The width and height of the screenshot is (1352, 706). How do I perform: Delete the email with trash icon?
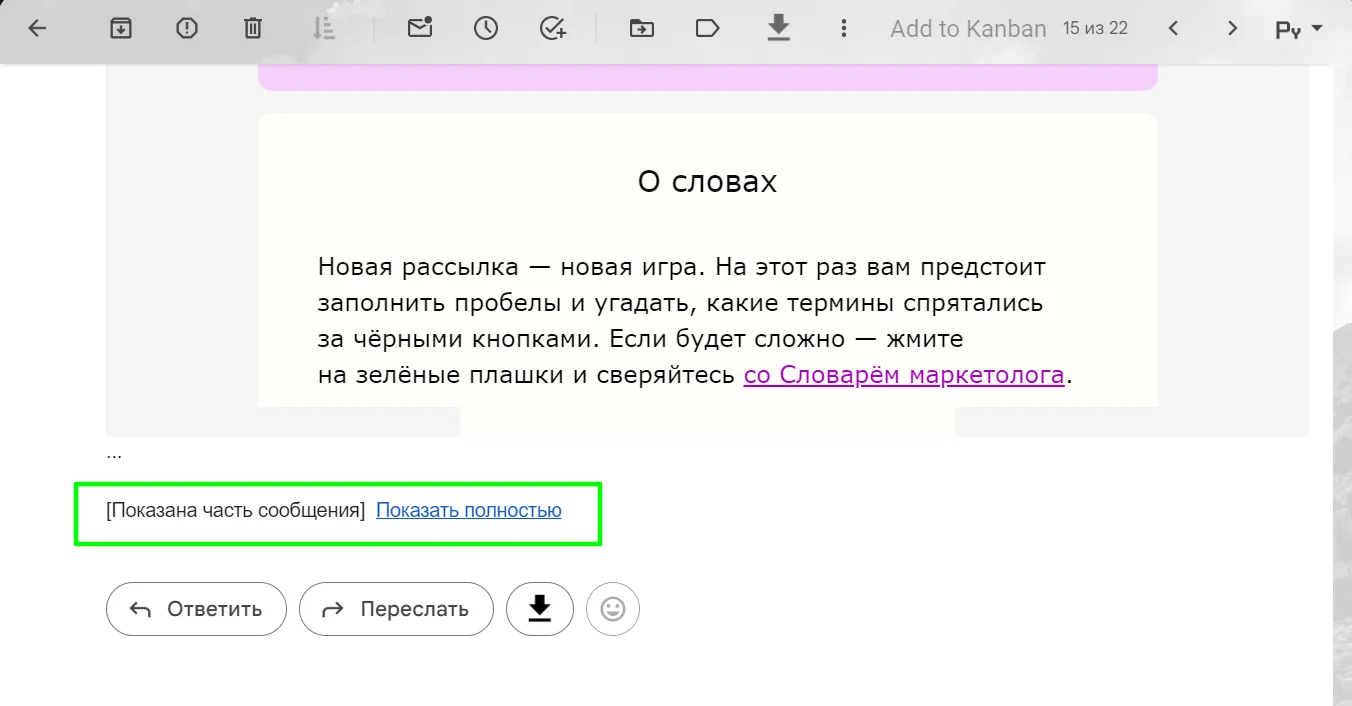253,29
